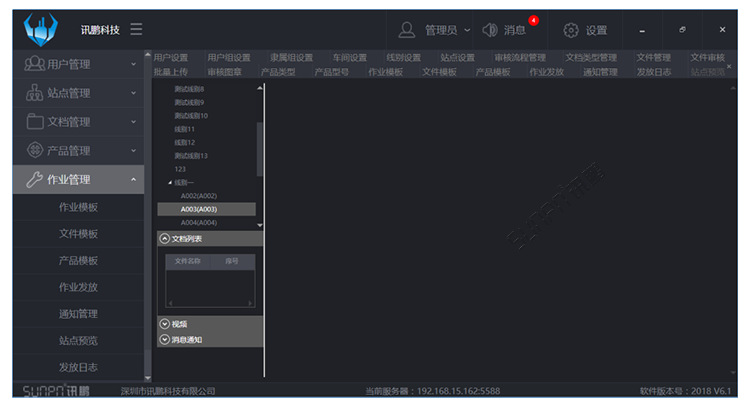The image size is (750, 404).
Task: Select station A003(A003) in the tree
Action: pos(207,209)
